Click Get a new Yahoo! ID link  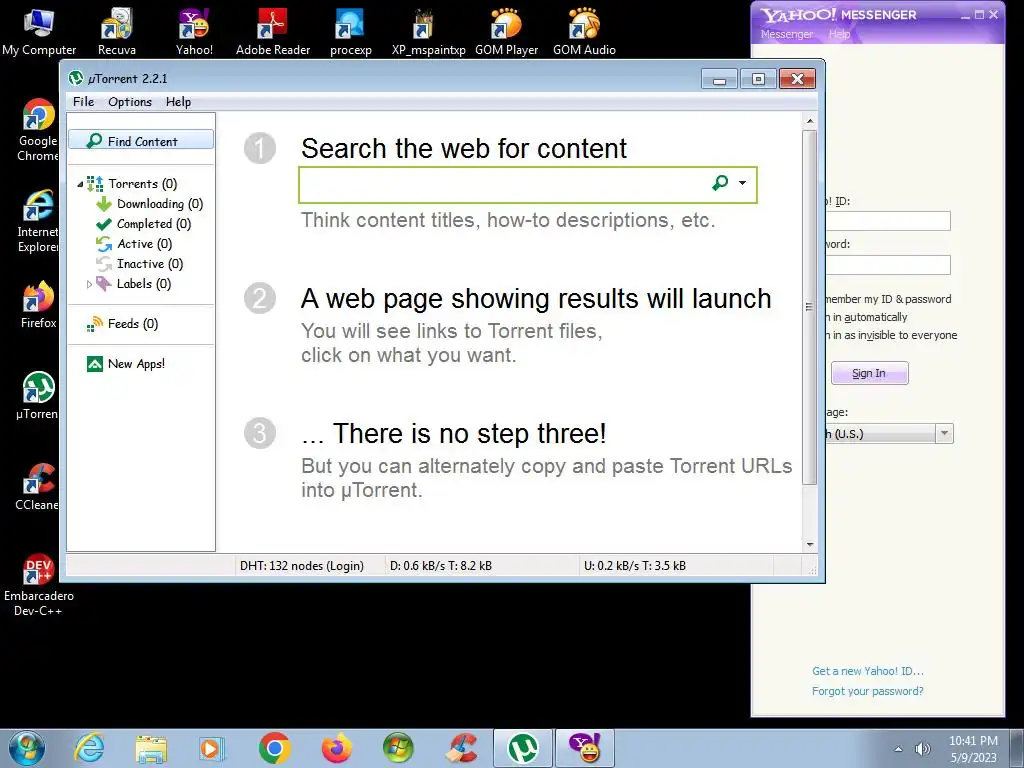point(867,671)
